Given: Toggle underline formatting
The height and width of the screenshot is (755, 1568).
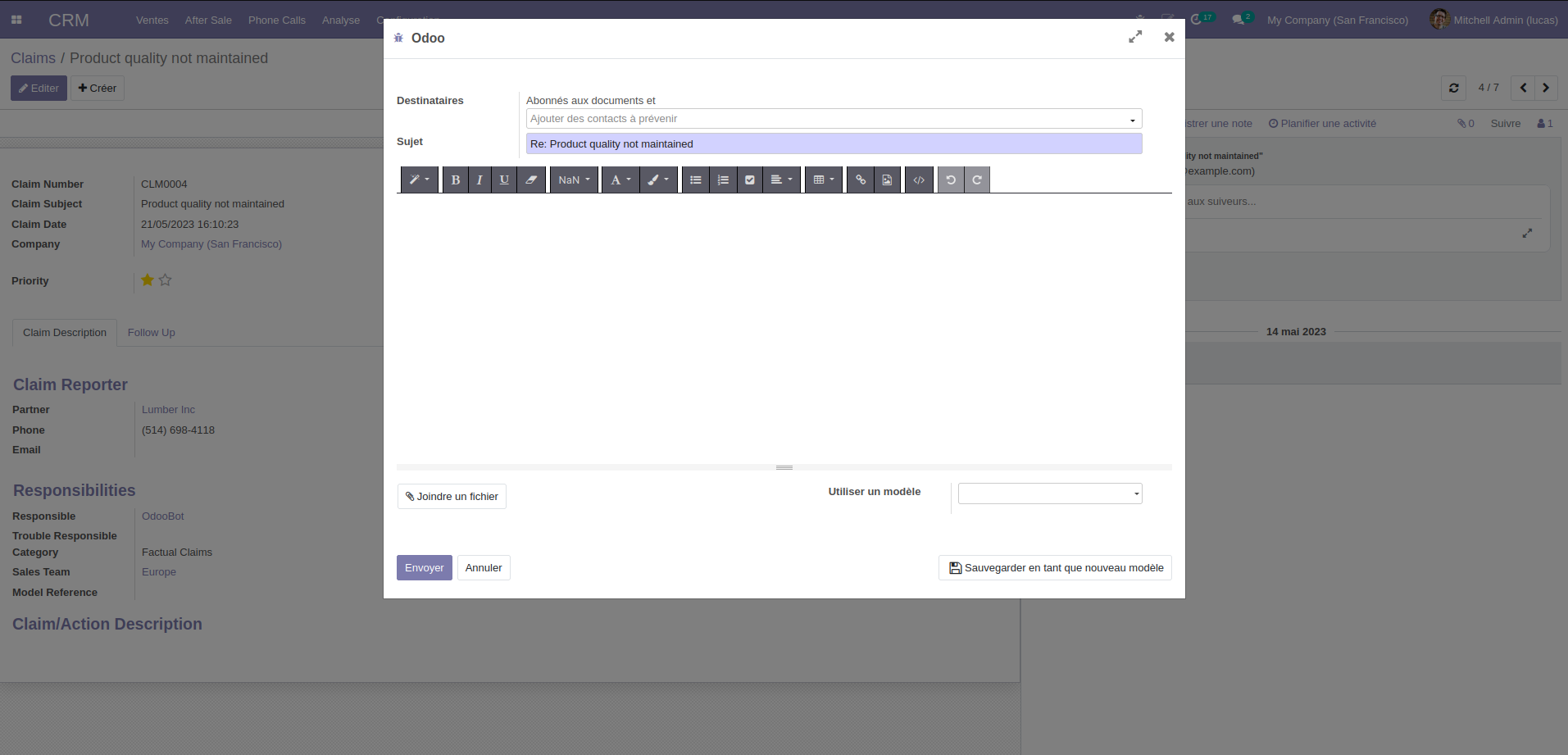Looking at the screenshot, I should click(x=504, y=180).
